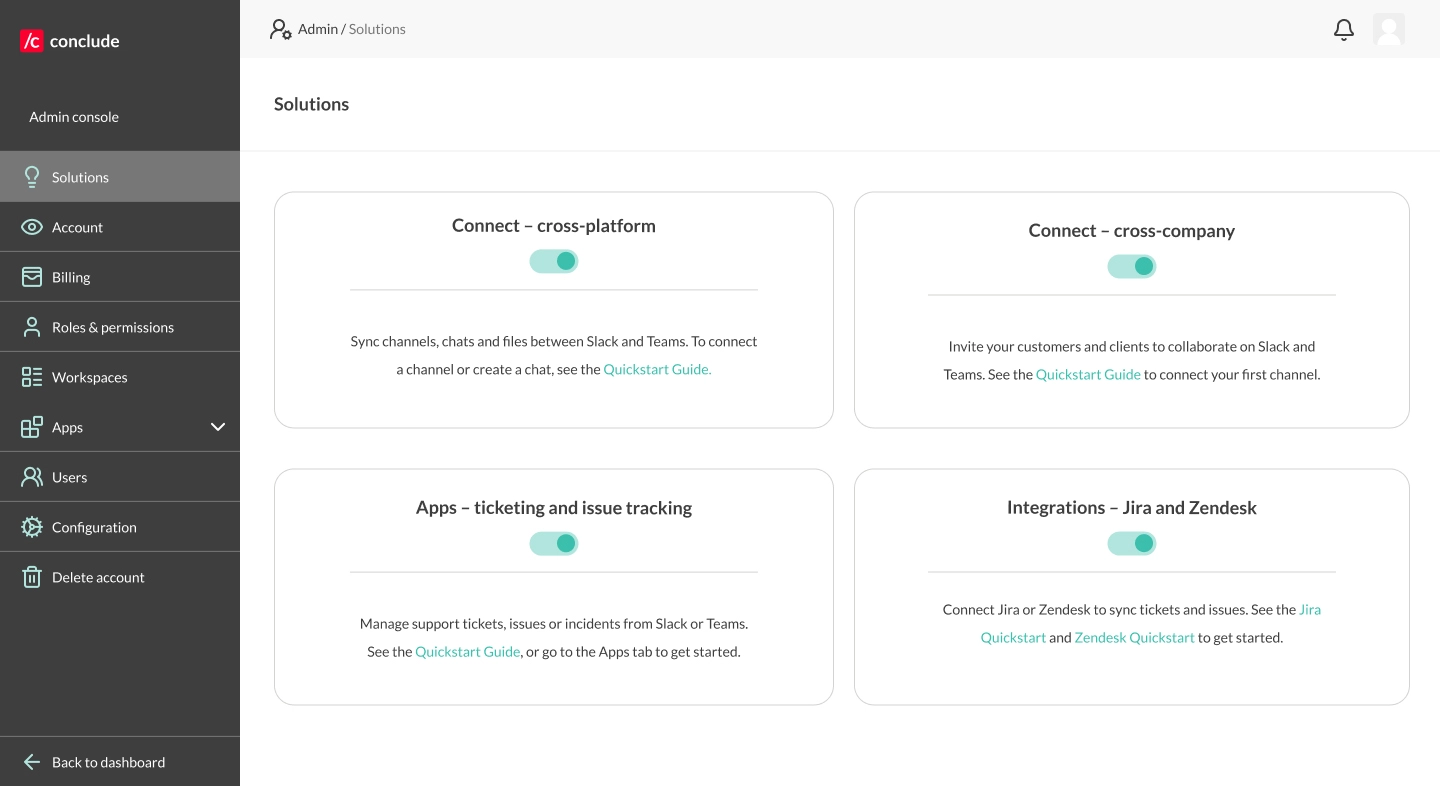Disable the Integrations – Jira and Zendesk switch
The width and height of the screenshot is (1440, 786).
1132,543
